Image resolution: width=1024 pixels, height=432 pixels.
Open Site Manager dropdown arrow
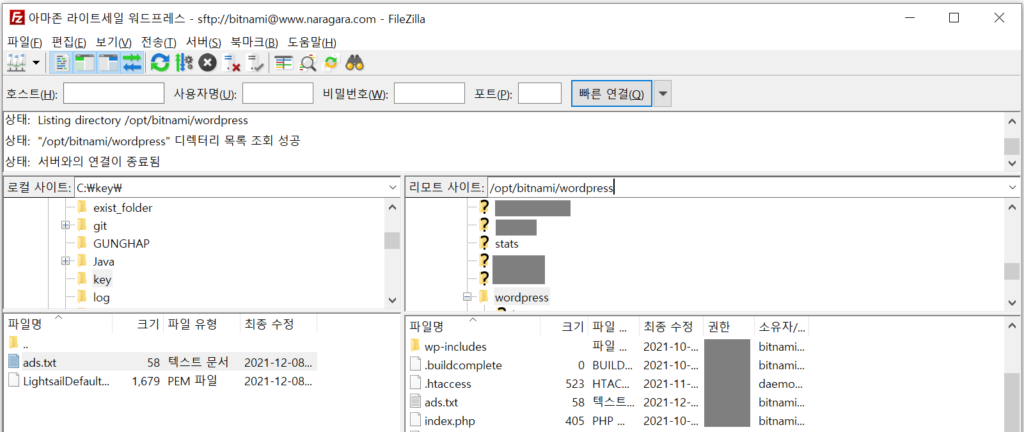[x=35, y=63]
